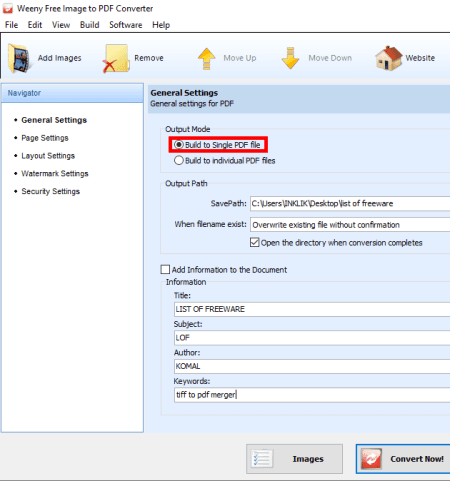Click the Images button label

pyautogui.click(x=308, y=459)
